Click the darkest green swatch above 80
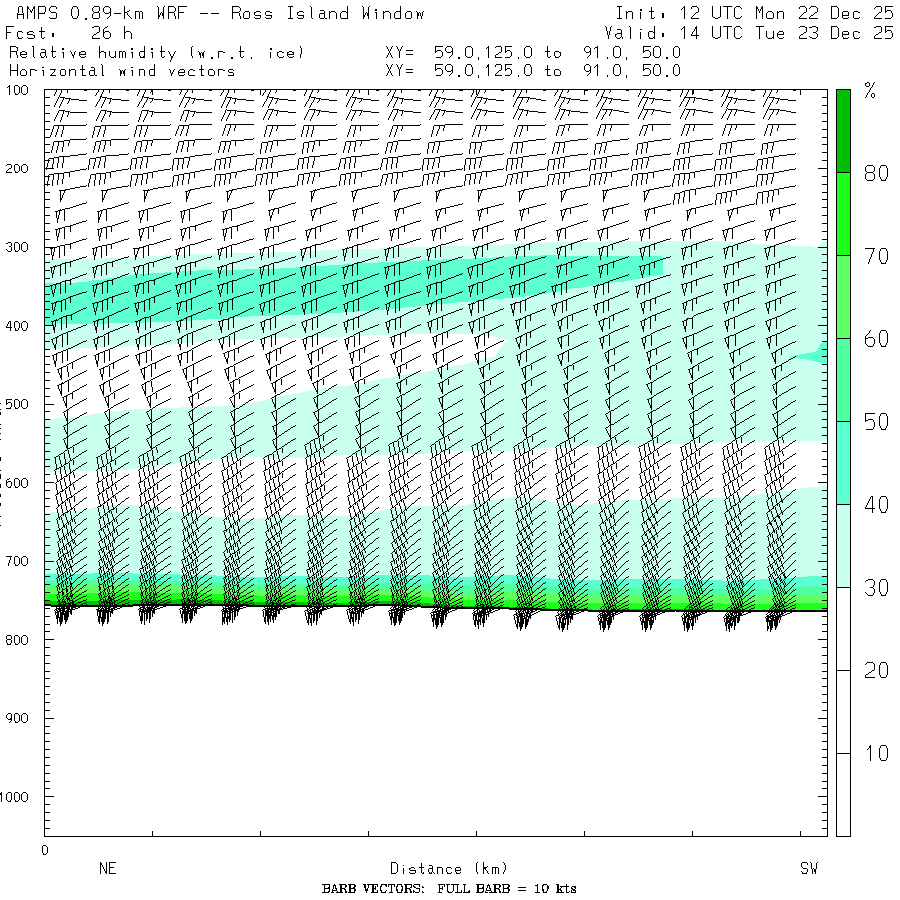Viewport: 900px width, 900px height. point(843,130)
